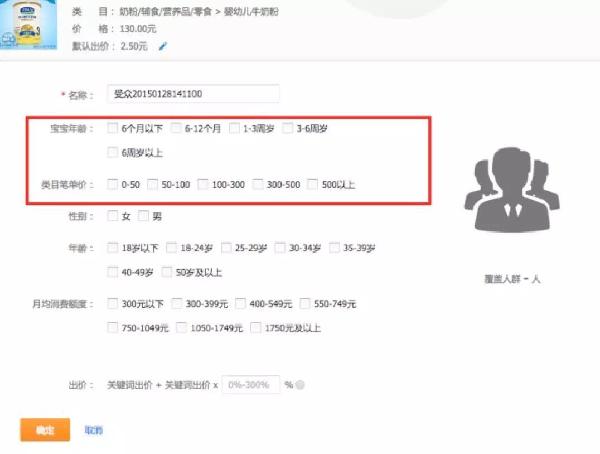Click the 婴幼儿牛奶粉 category text
Viewport: 600px width, 454px height.
pos(251,11)
